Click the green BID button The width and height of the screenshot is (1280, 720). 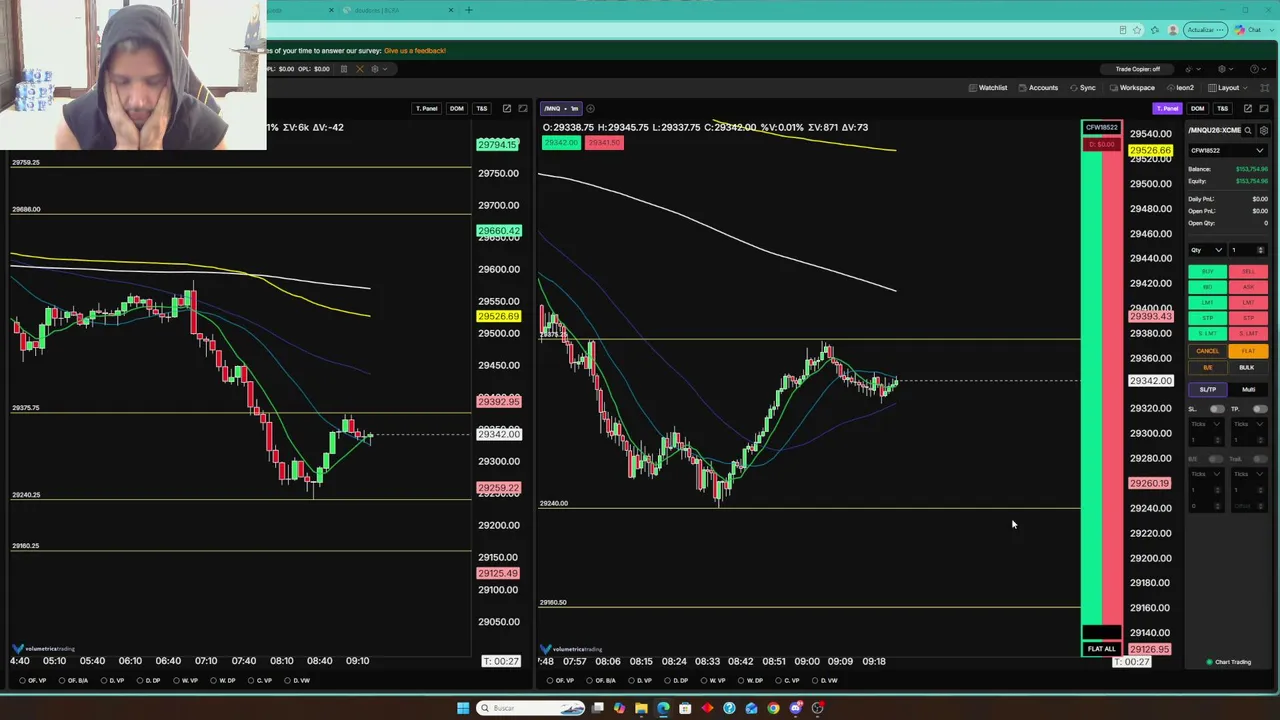(x=1207, y=287)
